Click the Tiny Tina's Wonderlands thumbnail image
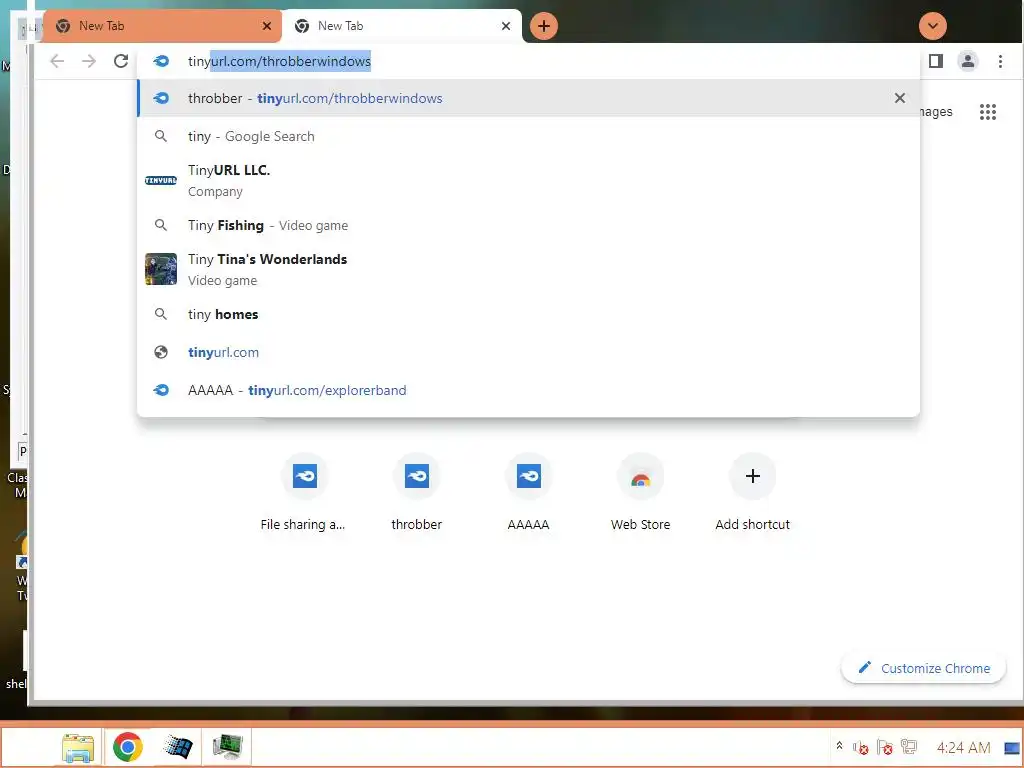 coord(161,269)
